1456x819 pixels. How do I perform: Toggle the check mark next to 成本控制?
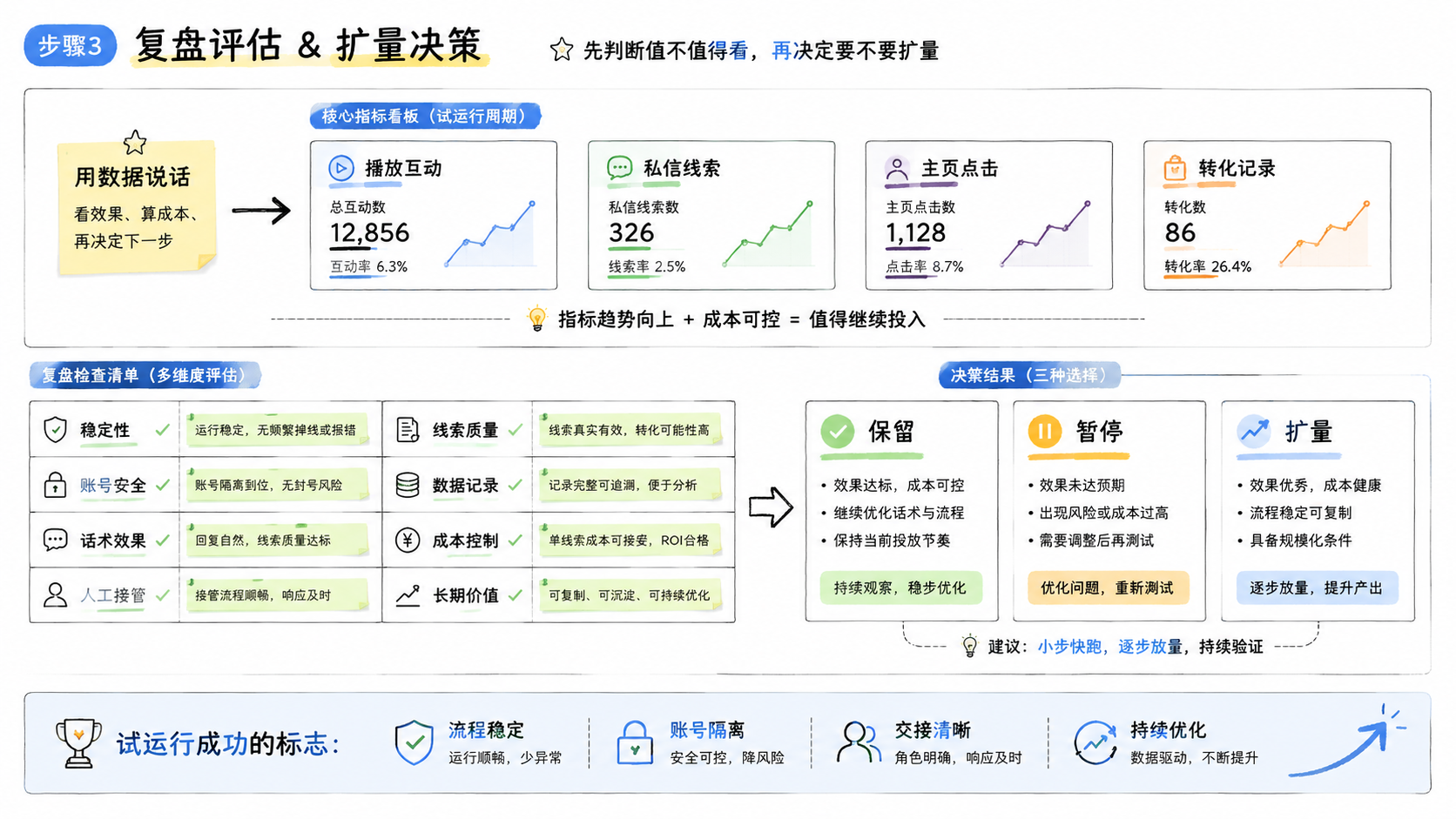tap(515, 540)
